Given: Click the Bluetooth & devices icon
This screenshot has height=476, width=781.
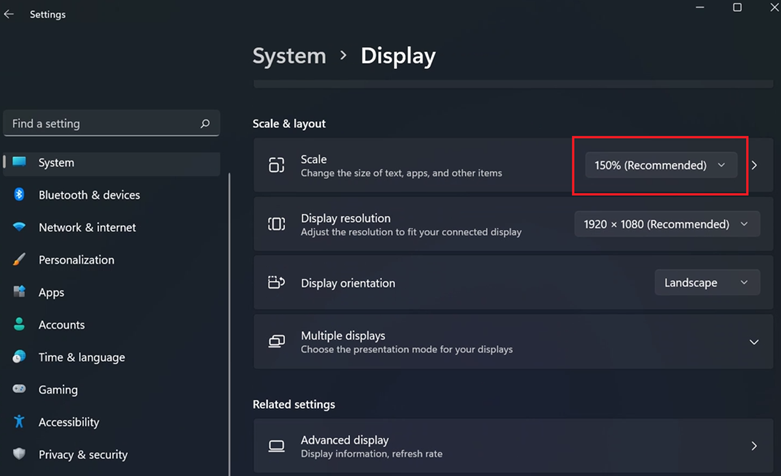Looking at the screenshot, I should click(x=19, y=195).
